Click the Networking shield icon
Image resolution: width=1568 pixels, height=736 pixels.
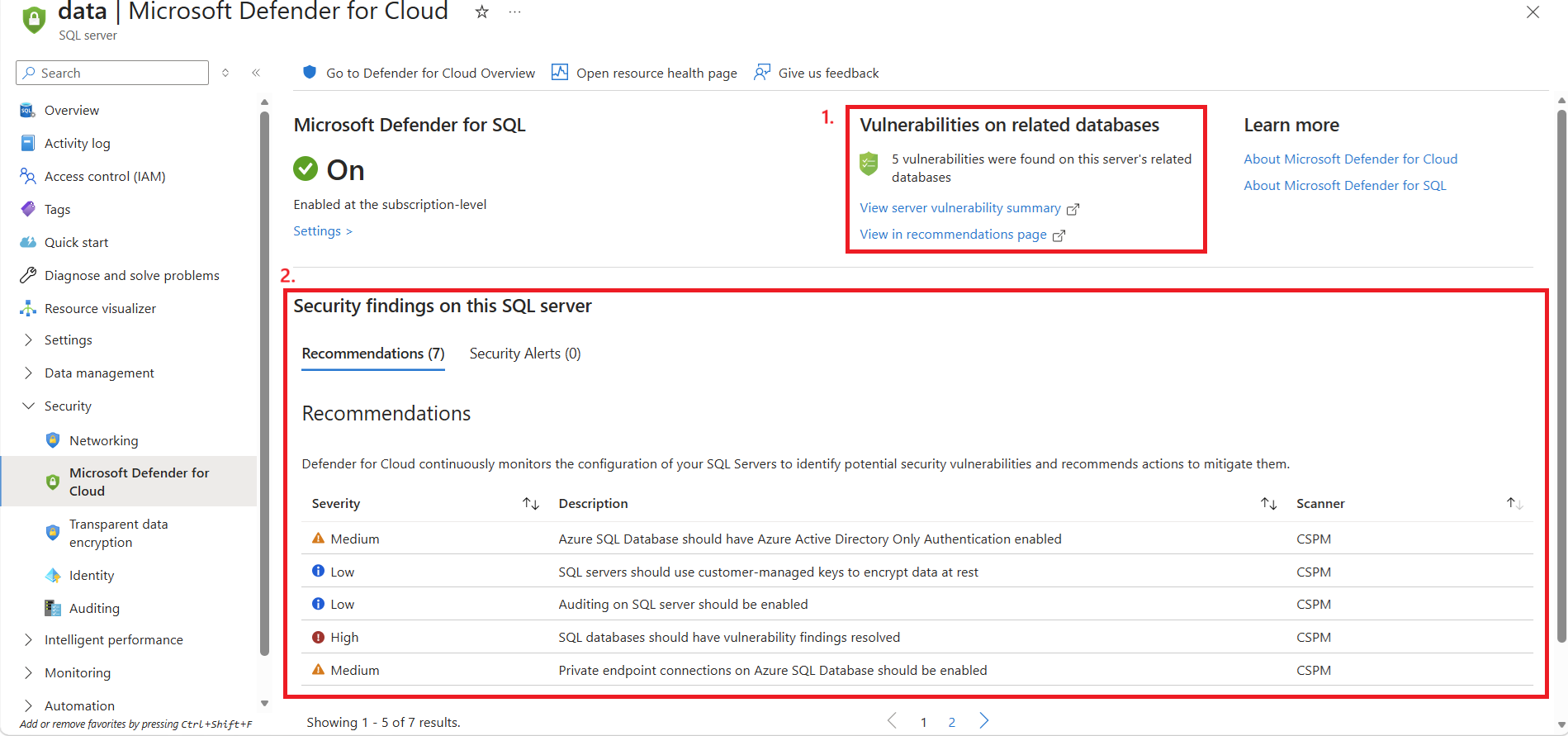53,440
